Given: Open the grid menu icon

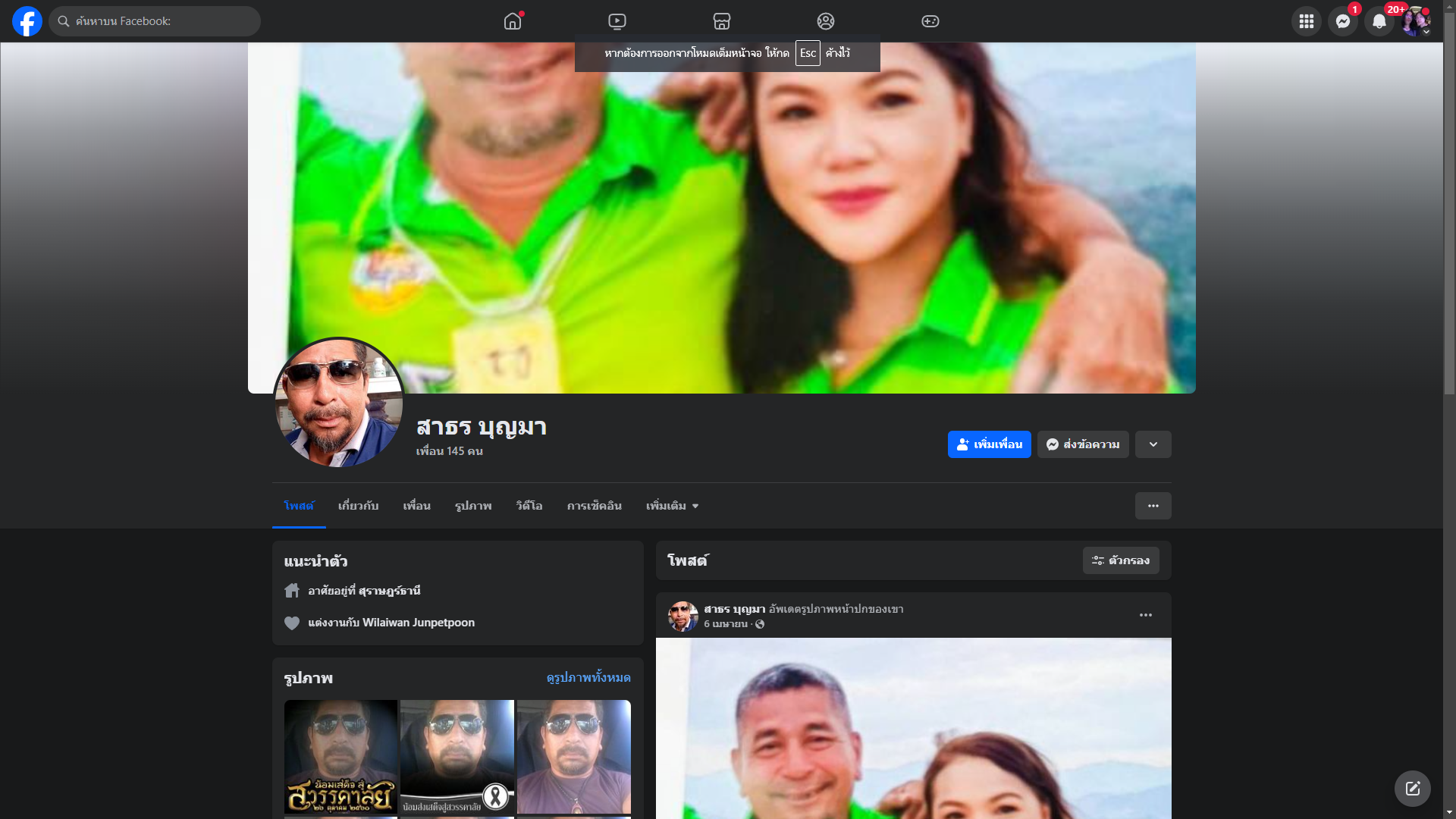Looking at the screenshot, I should click(1306, 21).
